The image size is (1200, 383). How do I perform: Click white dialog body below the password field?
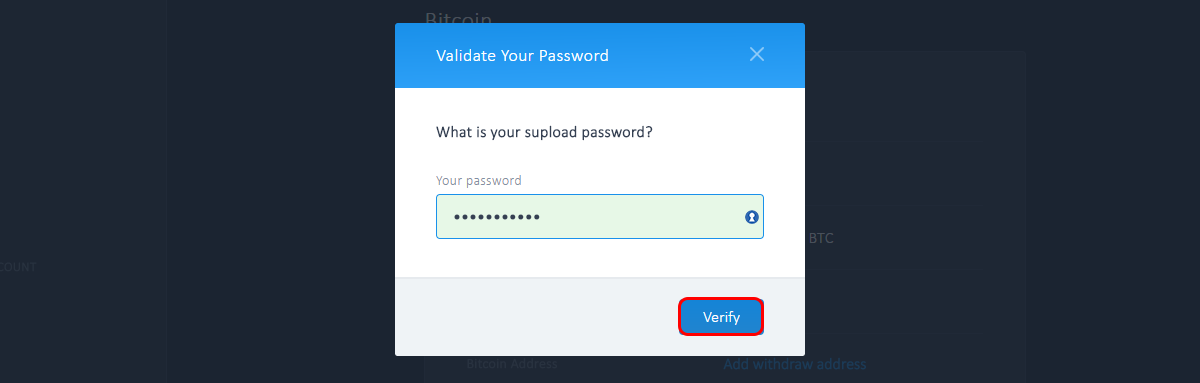600,258
